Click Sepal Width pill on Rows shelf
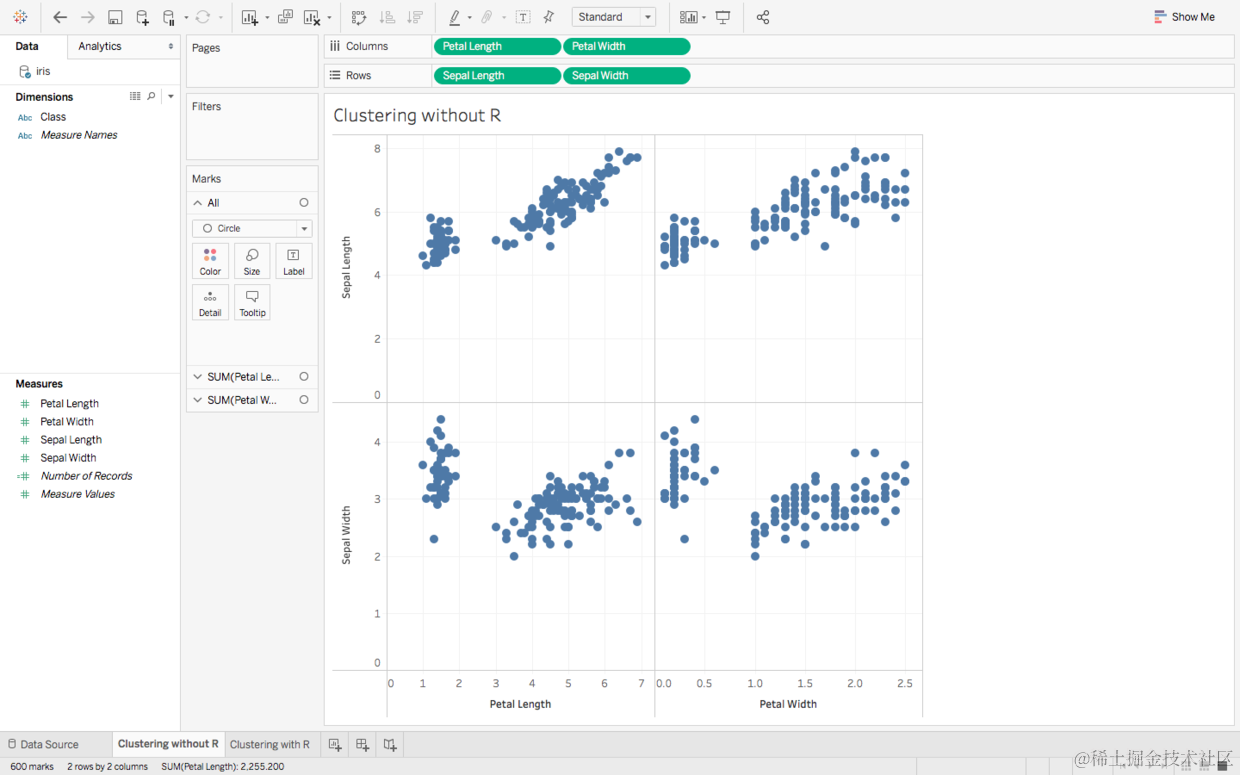 pyautogui.click(x=626, y=76)
